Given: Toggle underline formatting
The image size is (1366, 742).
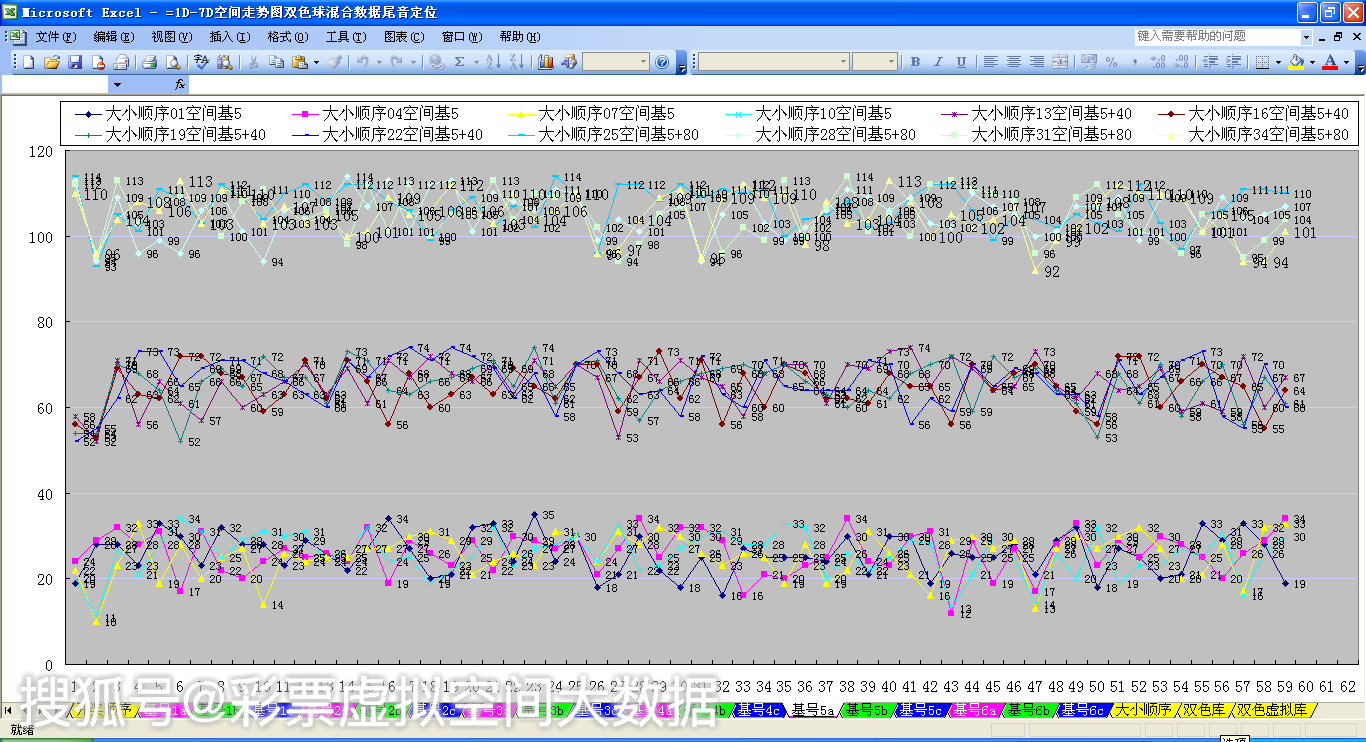Looking at the screenshot, I should pyautogui.click(x=961, y=61).
